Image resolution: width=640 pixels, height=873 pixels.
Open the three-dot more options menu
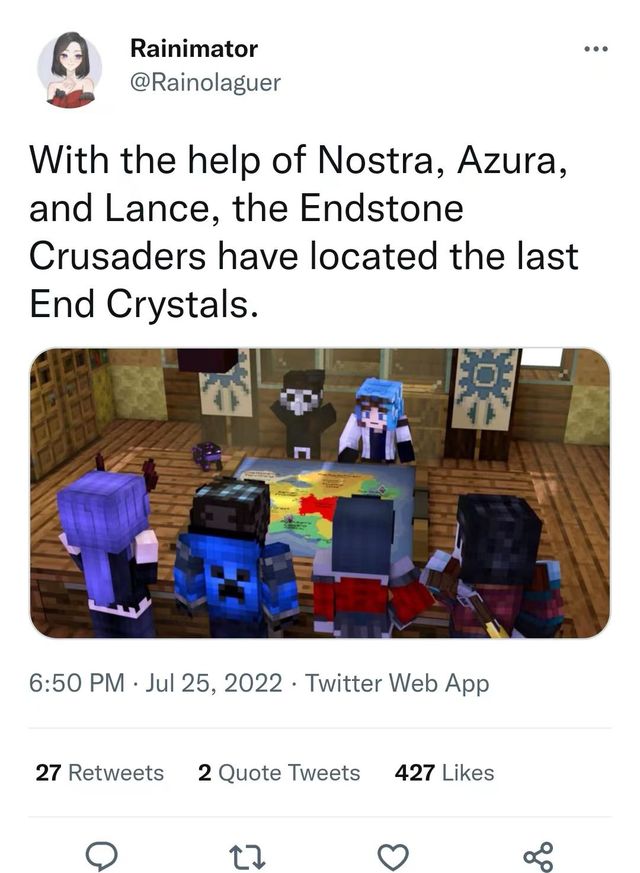[596, 49]
